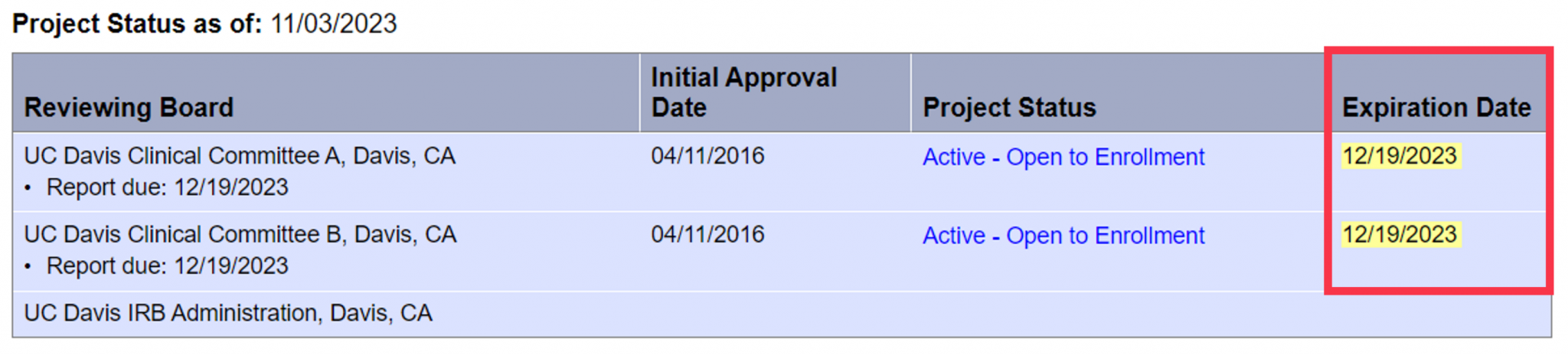Click the Initial Approval Date column header
Image resolution: width=1568 pixels, height=355 pixels.
pyautogui.click(x=743, y=93)
